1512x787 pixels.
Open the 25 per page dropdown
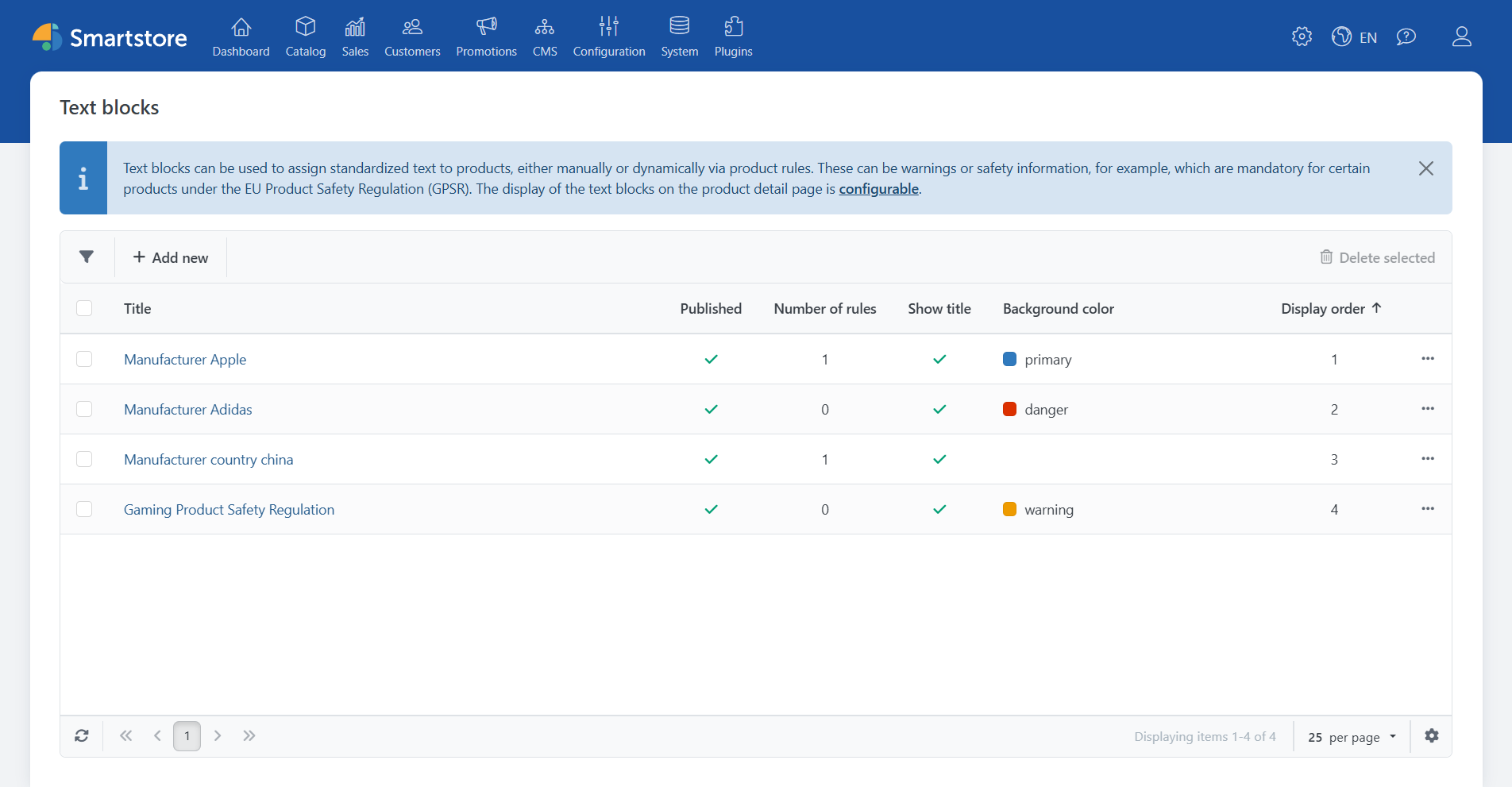click(1350, 736)
